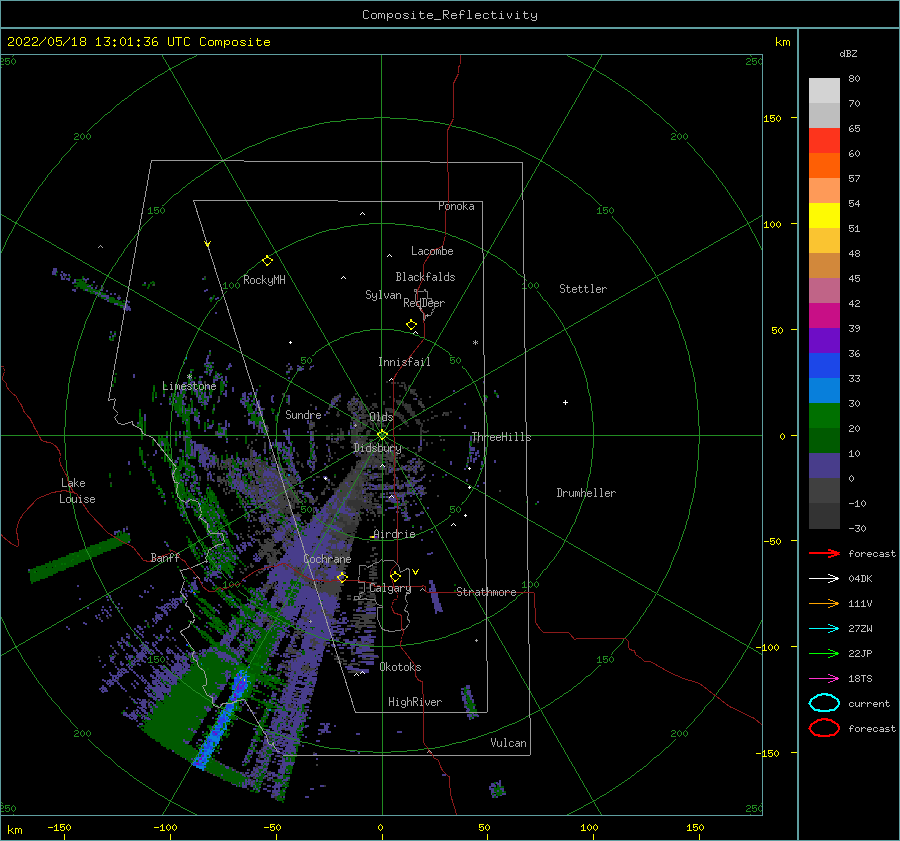Click the green 22JP arrow icon
Viewport: 900px width, 841px height.
[824, 653]
